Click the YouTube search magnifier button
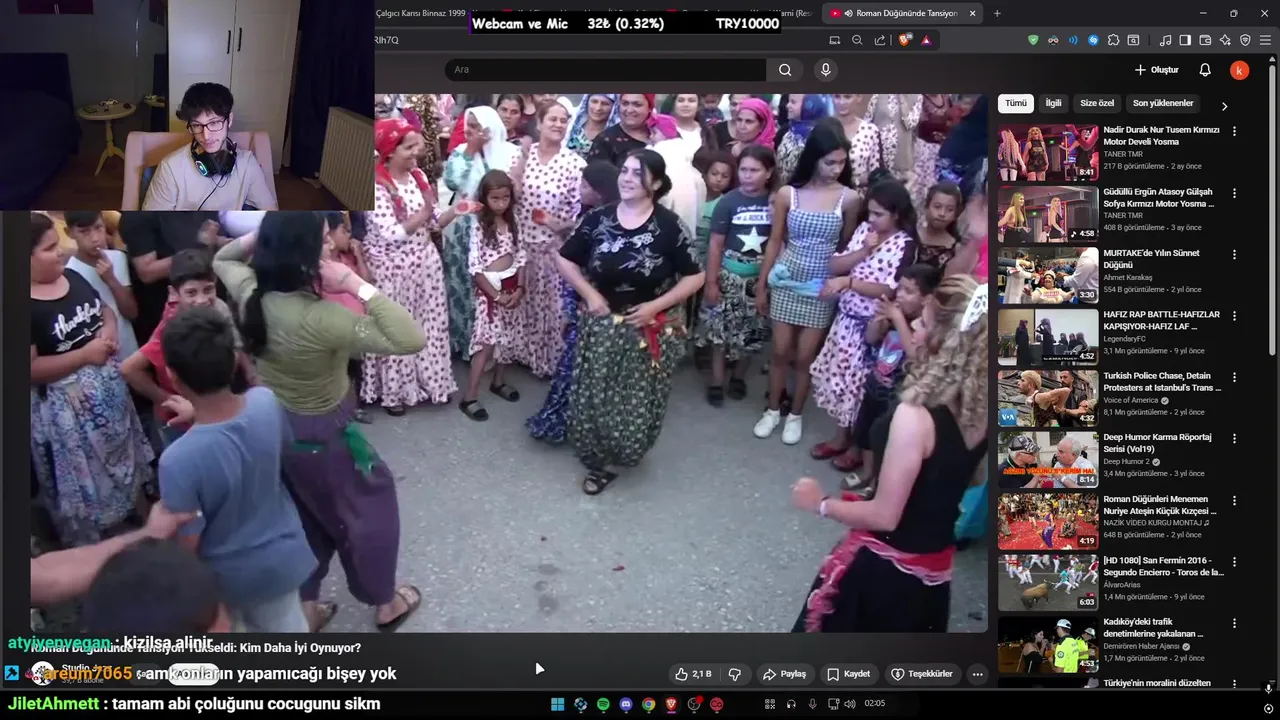Screen dimensions: 1280x720 (785, 70)
